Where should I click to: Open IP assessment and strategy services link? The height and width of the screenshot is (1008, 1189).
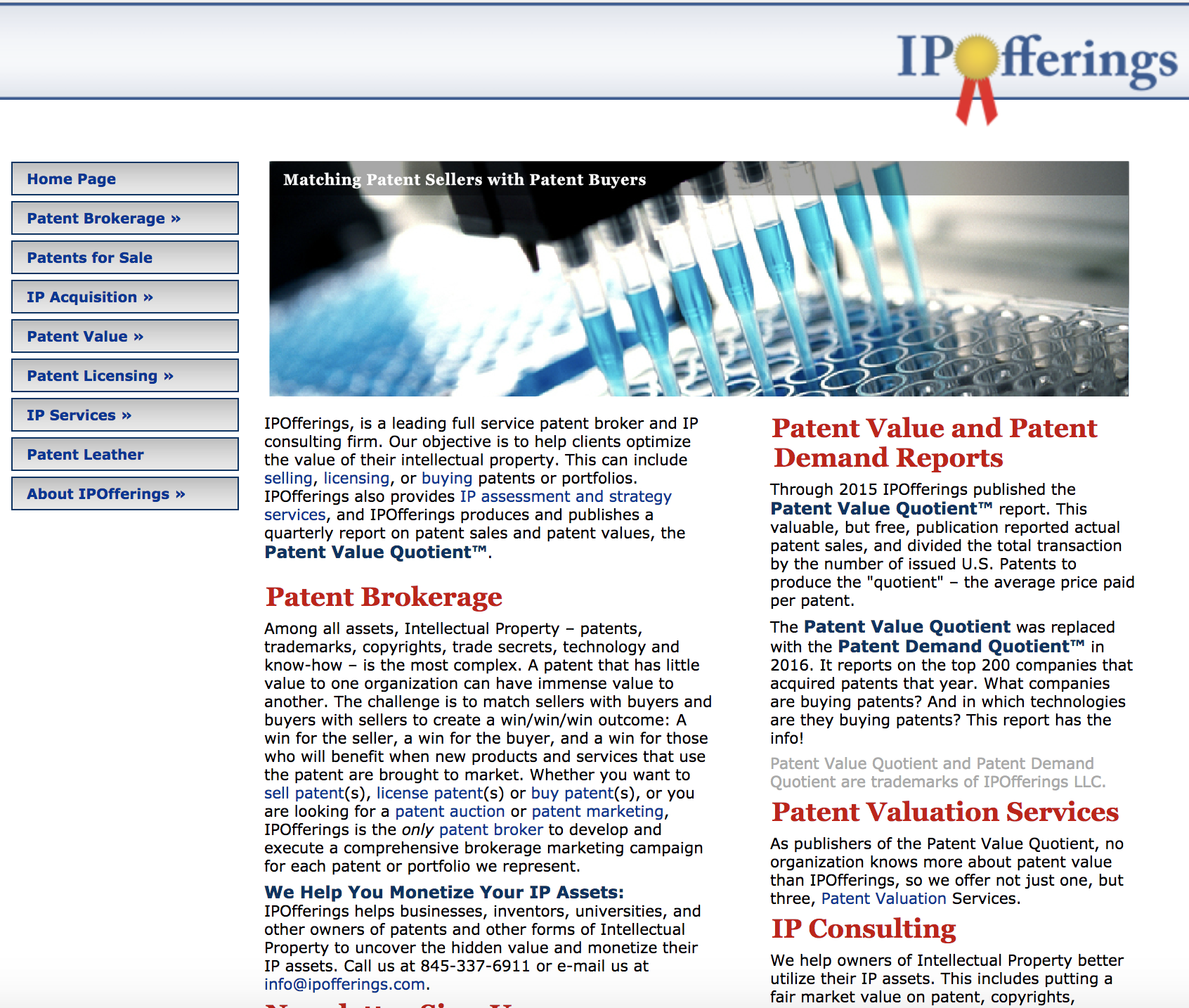(565, 497)
